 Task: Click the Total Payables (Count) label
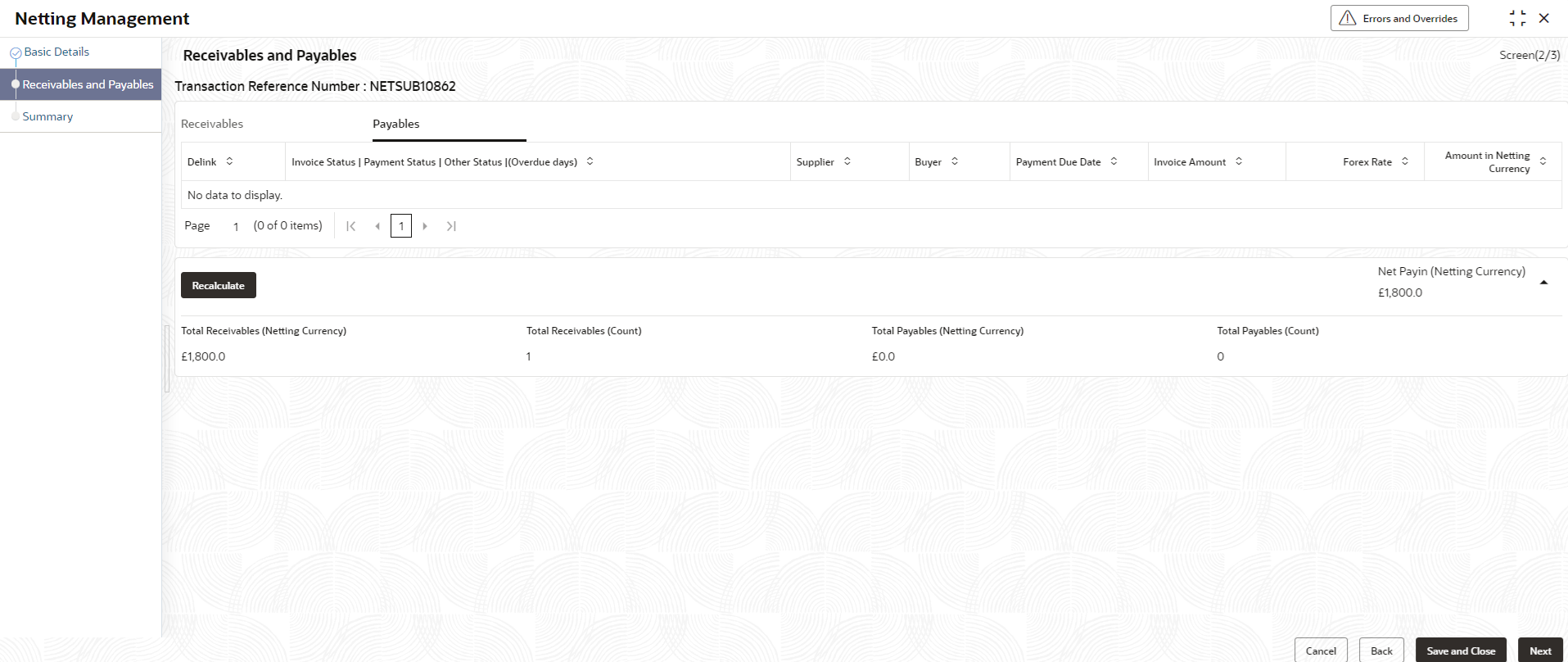1268,331
